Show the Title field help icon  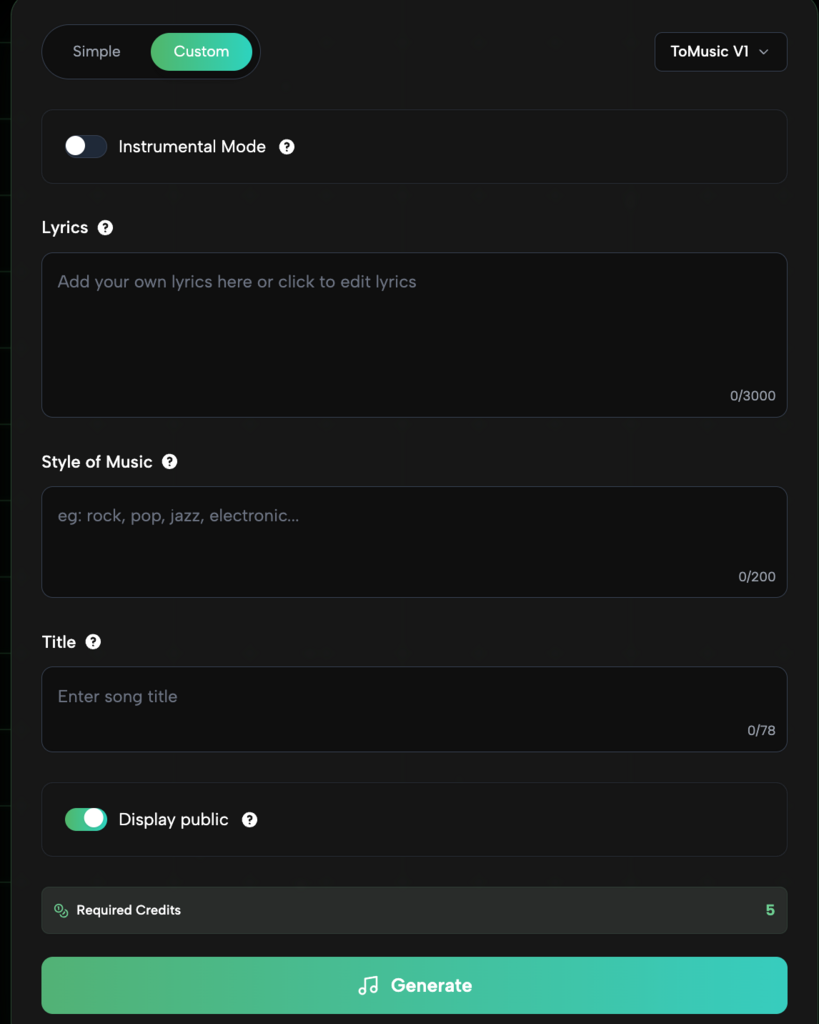pyautogui.click(x=93, y=642)
